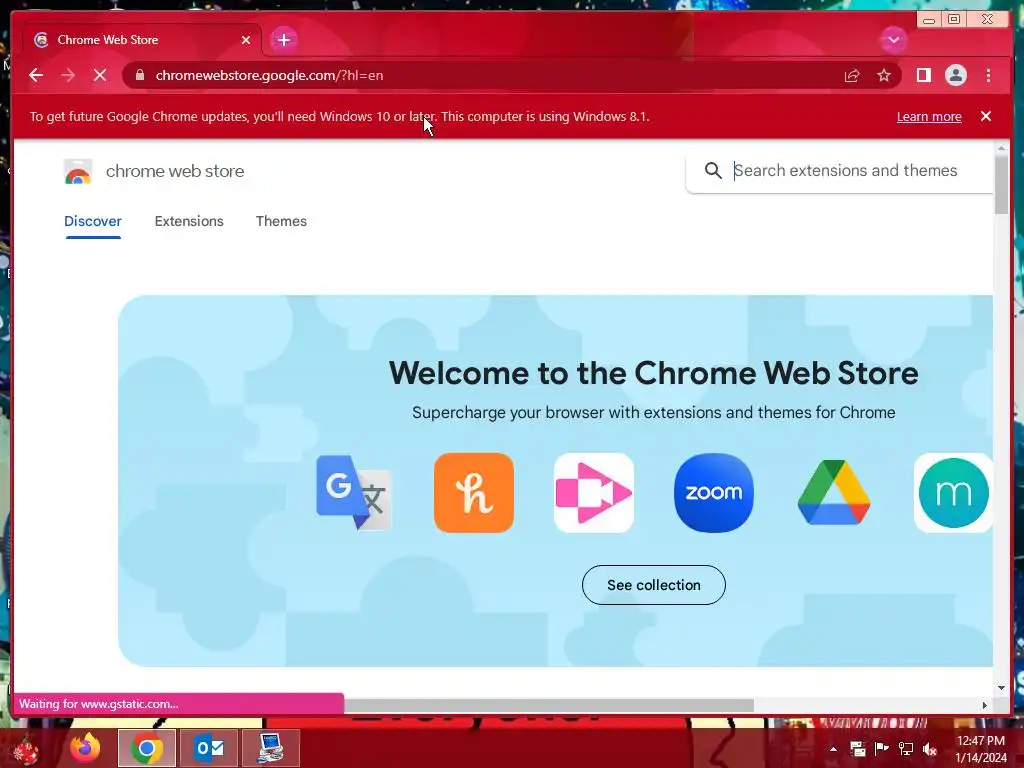Click the Start button ornament icon
This screenshot has width=1024, height=768.
point(25,749)
